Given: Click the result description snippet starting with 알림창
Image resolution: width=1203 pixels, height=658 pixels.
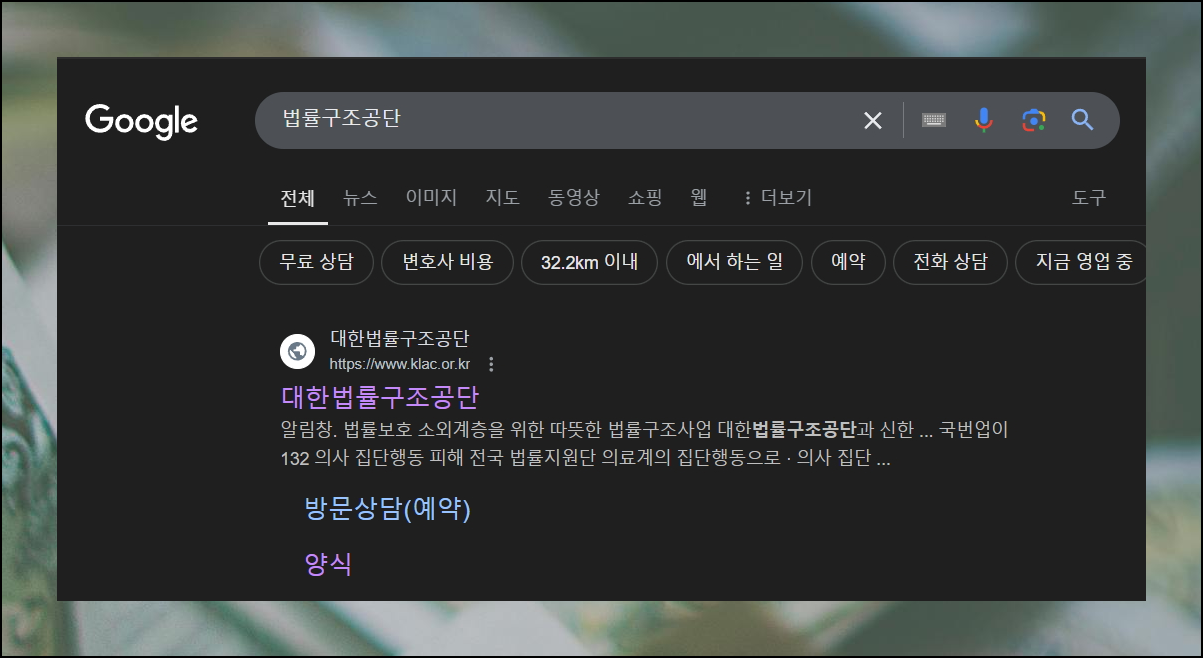Looking at the screenshot, I should tap(645, 445).
